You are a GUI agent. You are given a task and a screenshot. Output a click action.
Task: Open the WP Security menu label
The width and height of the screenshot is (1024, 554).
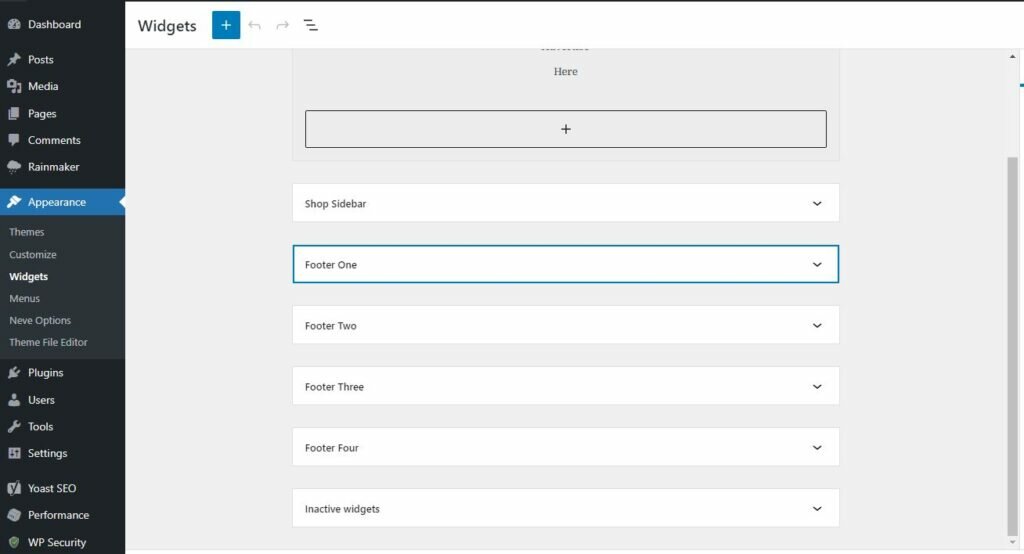(57, 542)
